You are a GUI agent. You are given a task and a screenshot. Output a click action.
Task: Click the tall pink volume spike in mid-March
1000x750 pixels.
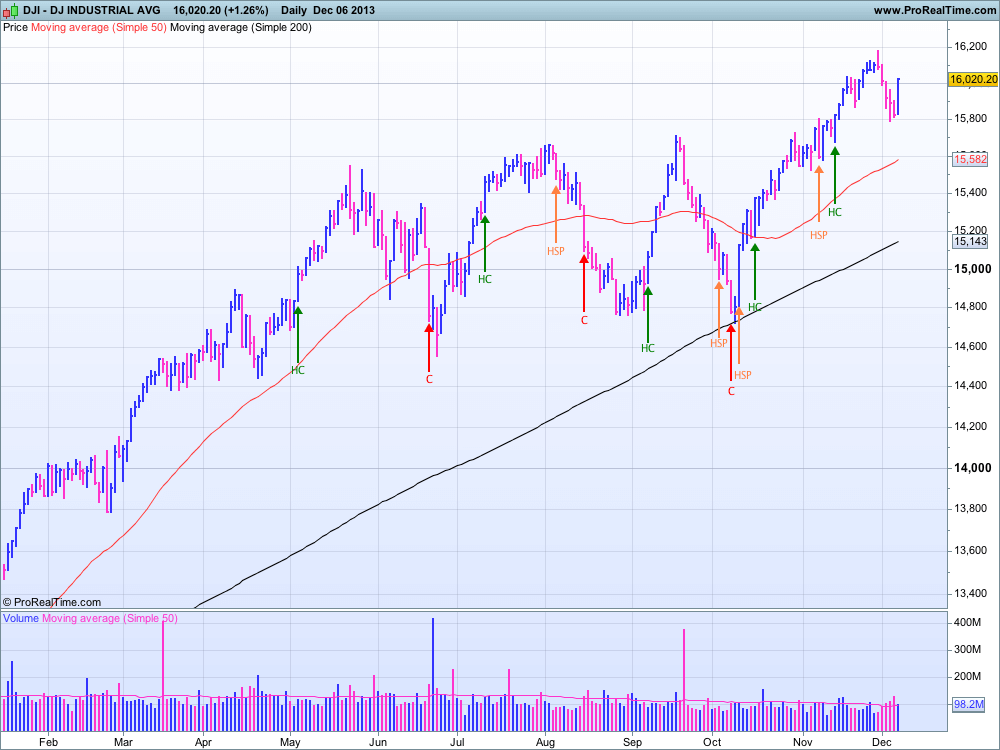coord(163,675)
